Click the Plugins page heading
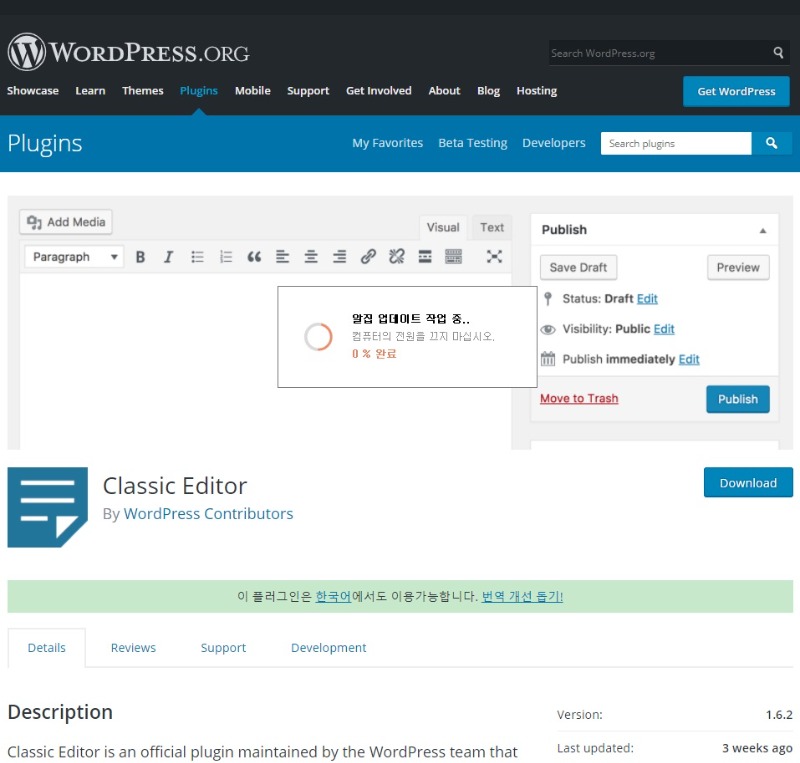800x763 pixels. [x=45, y=143]
